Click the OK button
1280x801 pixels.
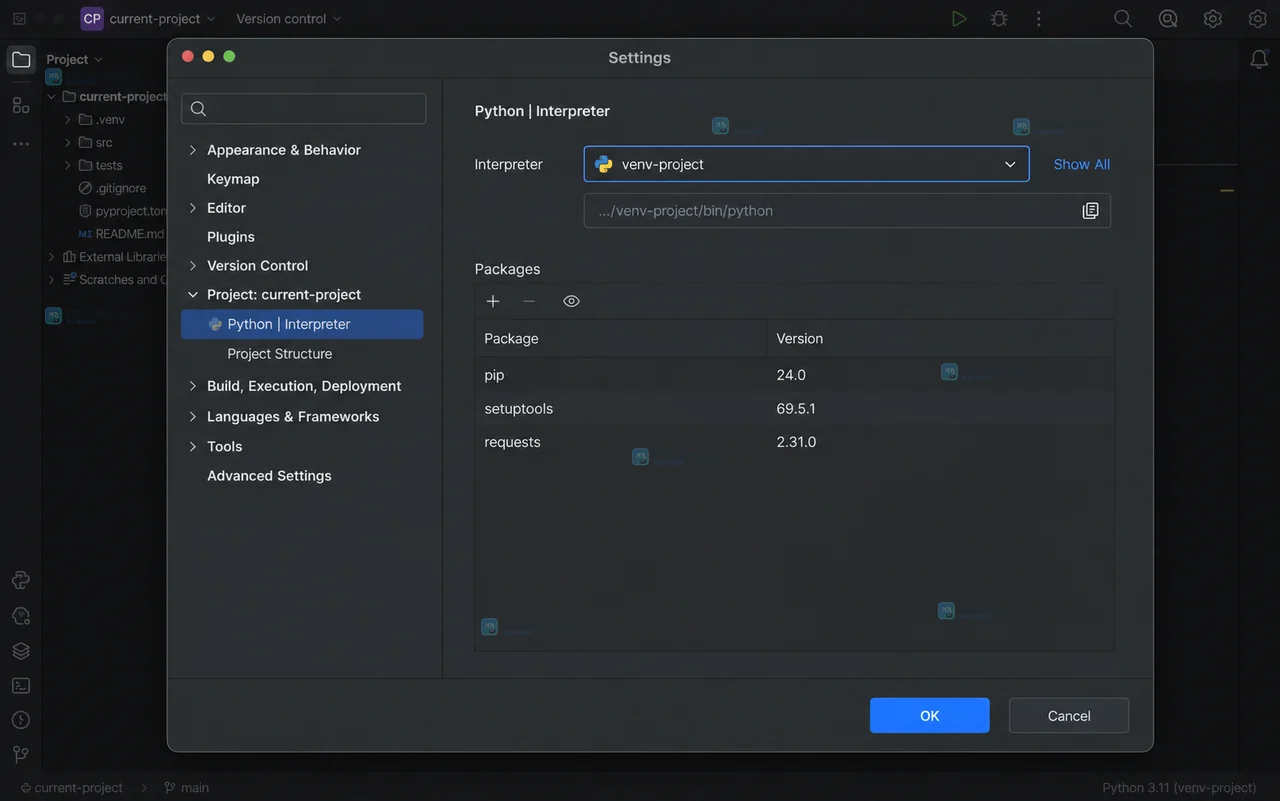pyautogui.click(x=930, y=716)
